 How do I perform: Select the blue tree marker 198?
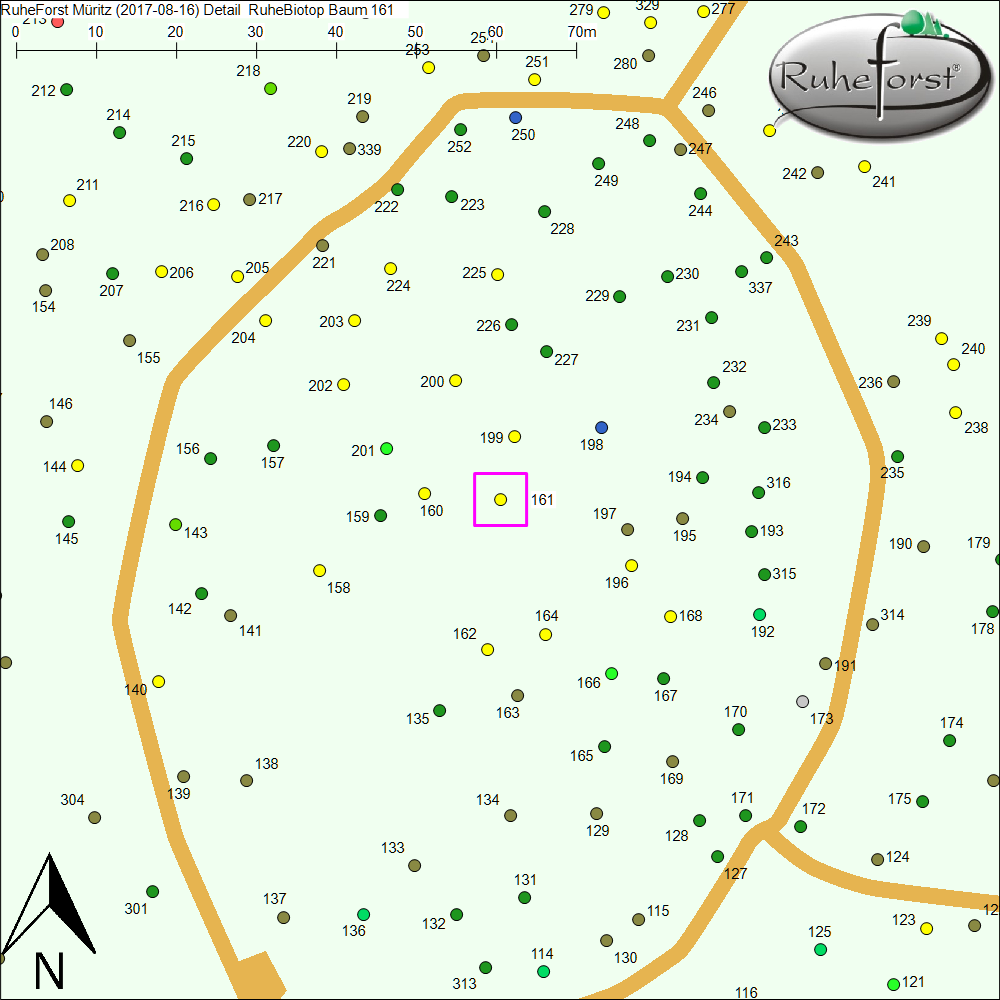click(x=601, y=427)
